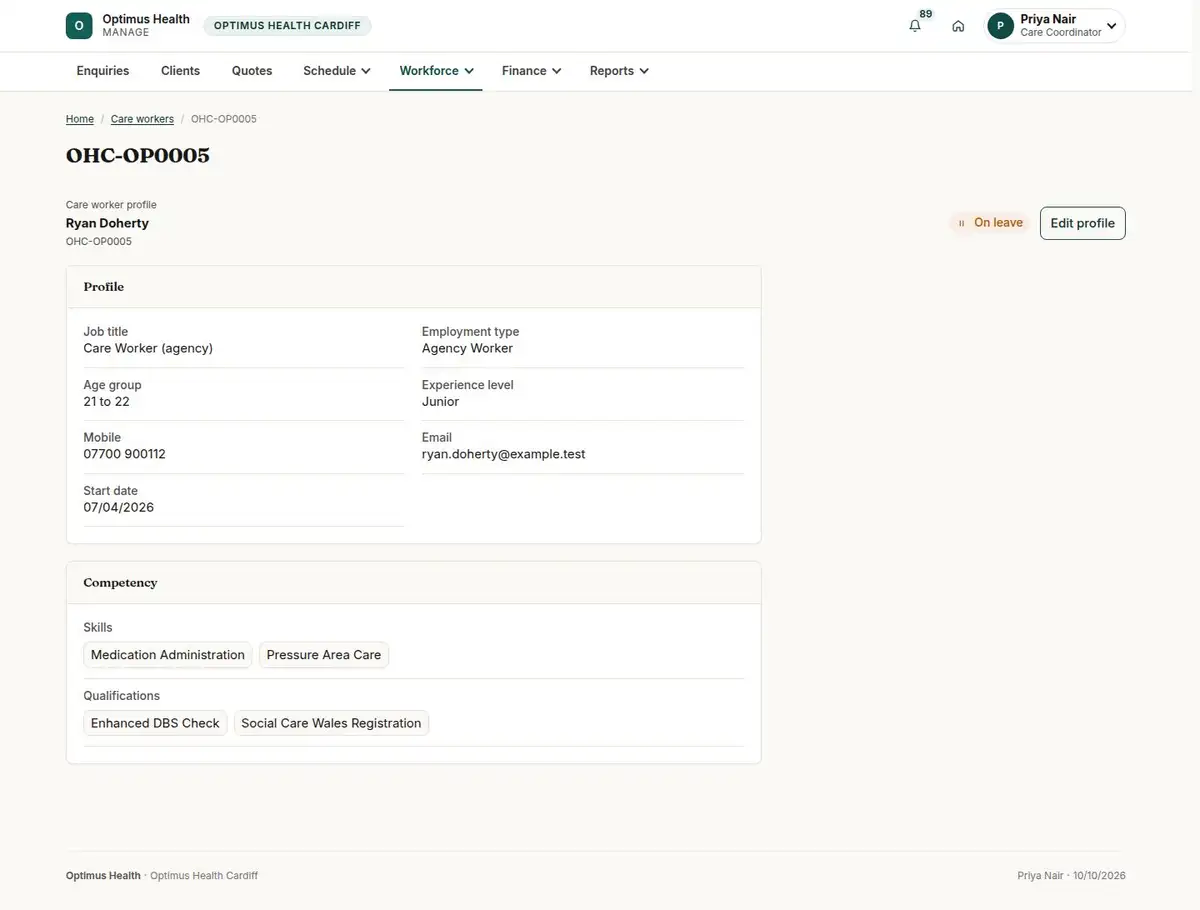The height and width of the screenshot is (910, 1200).
Task: Click the OHC-OP0005 breadcrumb text
Action: pyautogui.click(x=224, y=119)
